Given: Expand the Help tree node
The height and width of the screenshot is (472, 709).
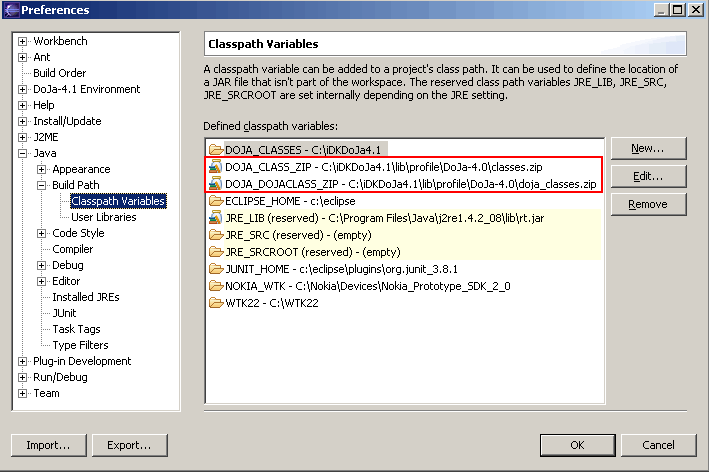Looking at the screenshot, I should 22,105.
